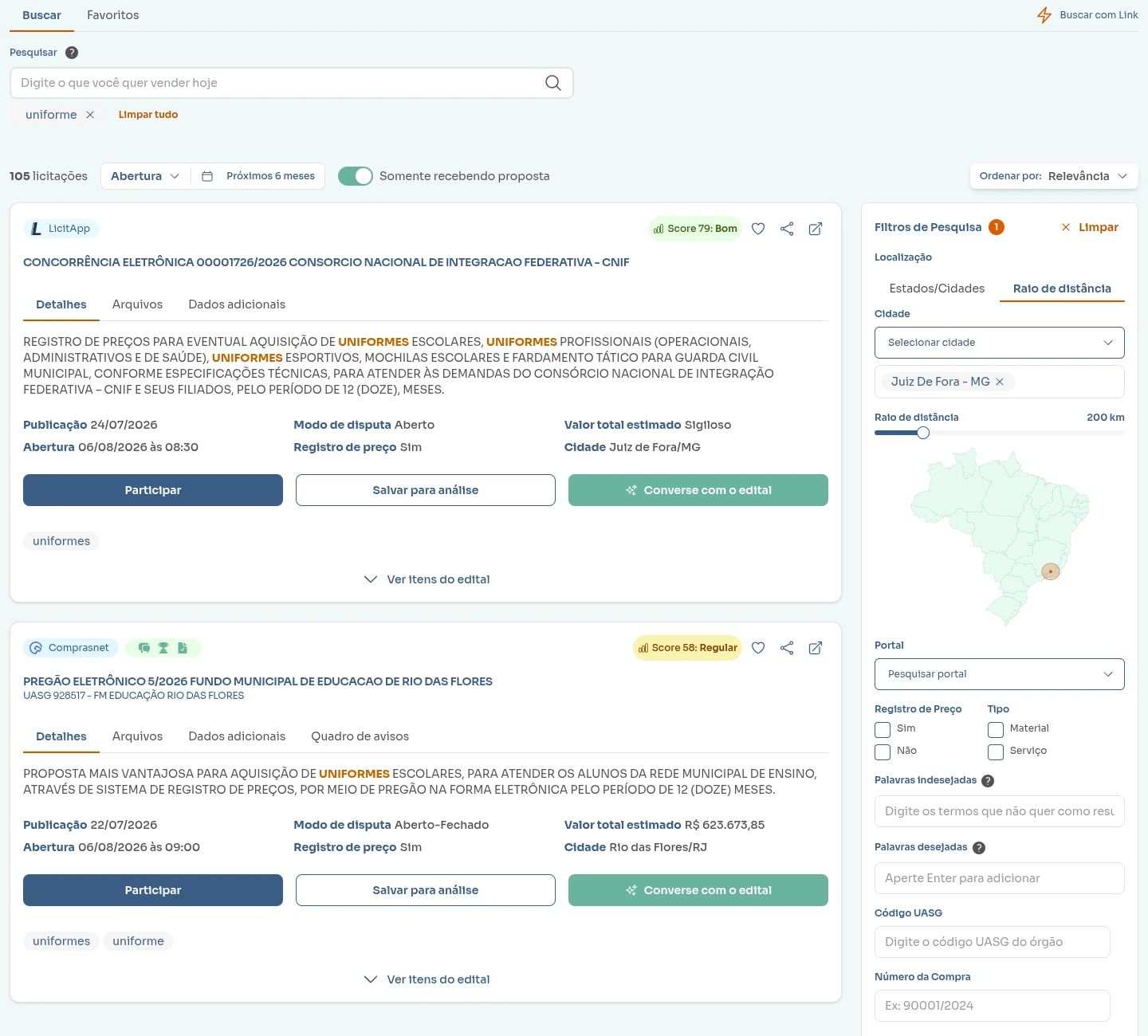
Task: Click the search magnifier icon
Action: click(x=553, y=83)
